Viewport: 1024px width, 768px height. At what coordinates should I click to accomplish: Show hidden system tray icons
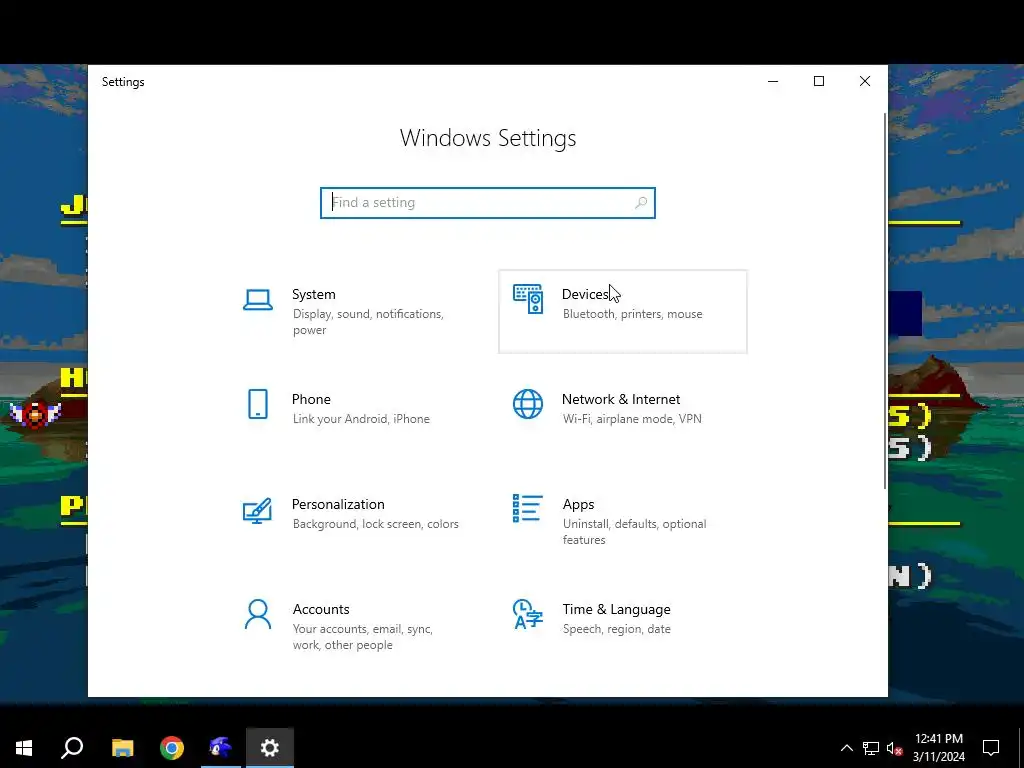(x=846, y=748)
